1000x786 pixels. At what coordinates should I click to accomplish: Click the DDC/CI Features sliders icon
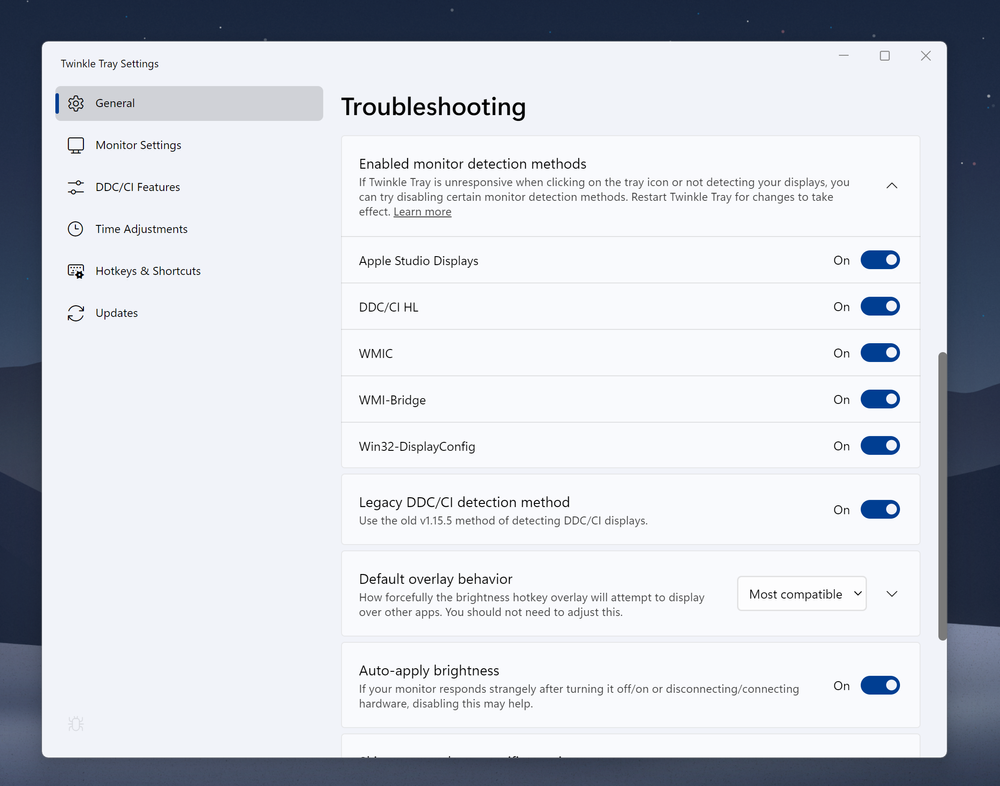click(76, 187)
